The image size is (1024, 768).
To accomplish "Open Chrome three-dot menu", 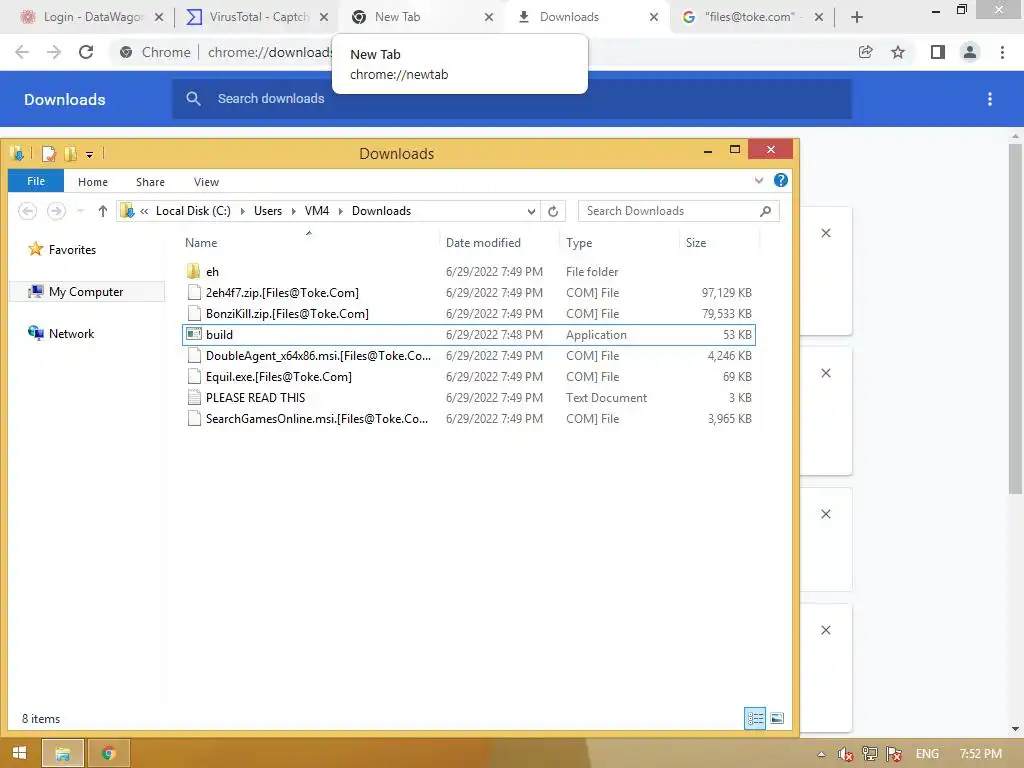I will point(1002,52).
